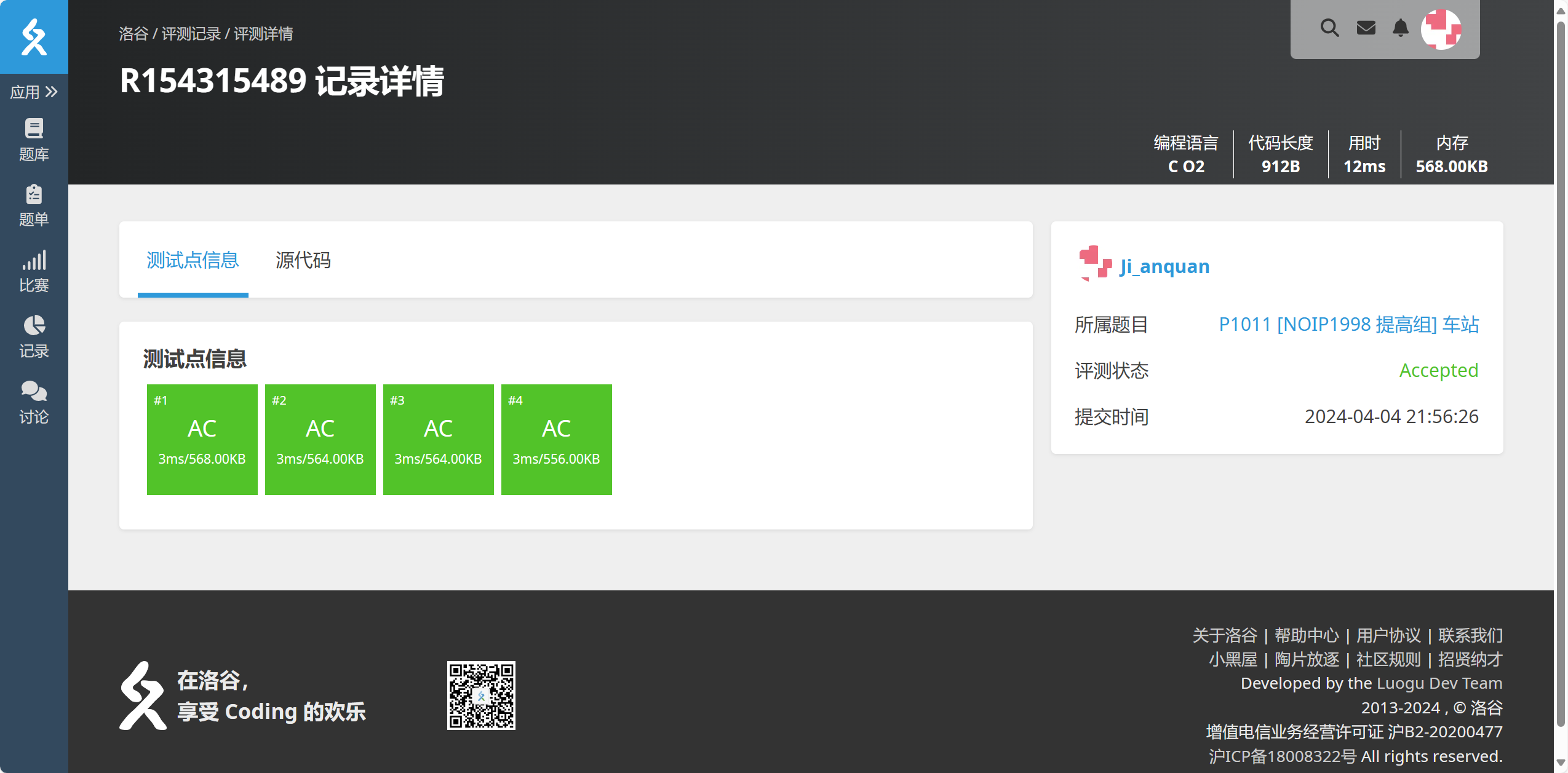Click the 评测记录 breadcrumb link
The width and height of the screenshot is (1568, 773).
pos(191,34)
